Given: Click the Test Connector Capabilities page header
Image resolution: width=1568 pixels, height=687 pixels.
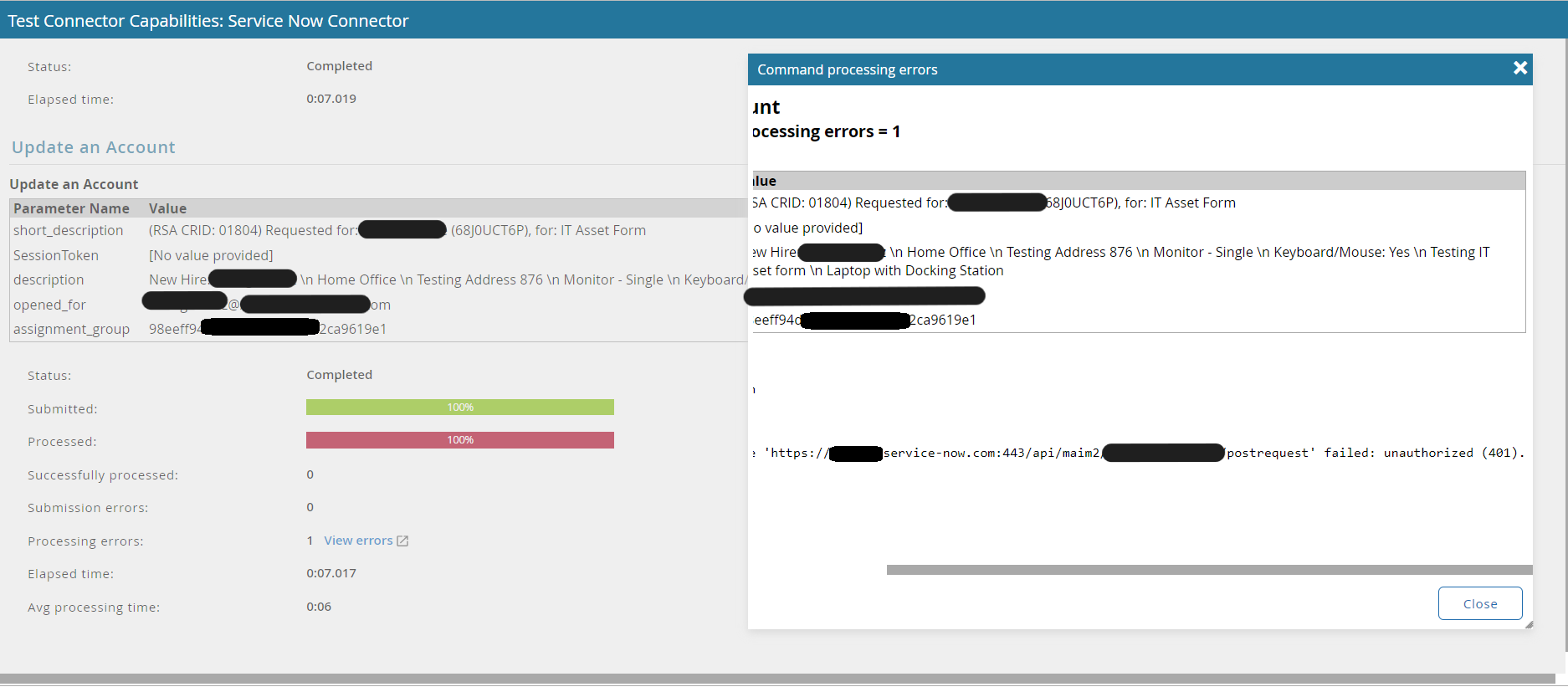Looking at the screenshot, I should (x=208, y=21).
